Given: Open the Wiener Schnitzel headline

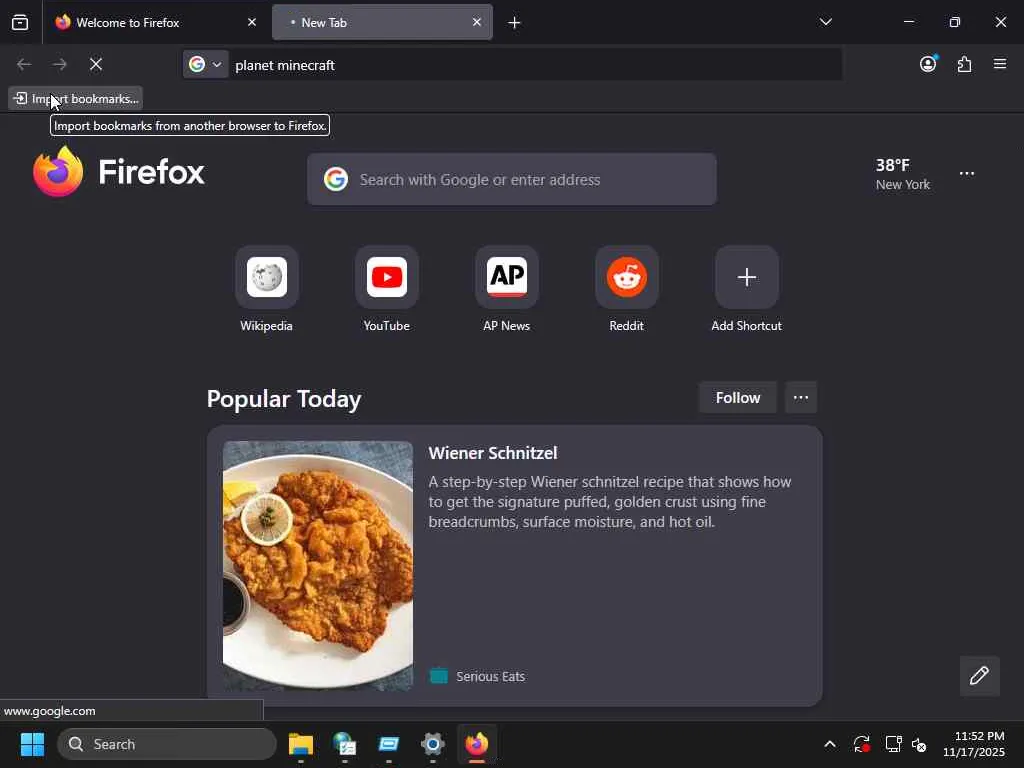Looking at the screenshot, I should click(x=493, y=453).
